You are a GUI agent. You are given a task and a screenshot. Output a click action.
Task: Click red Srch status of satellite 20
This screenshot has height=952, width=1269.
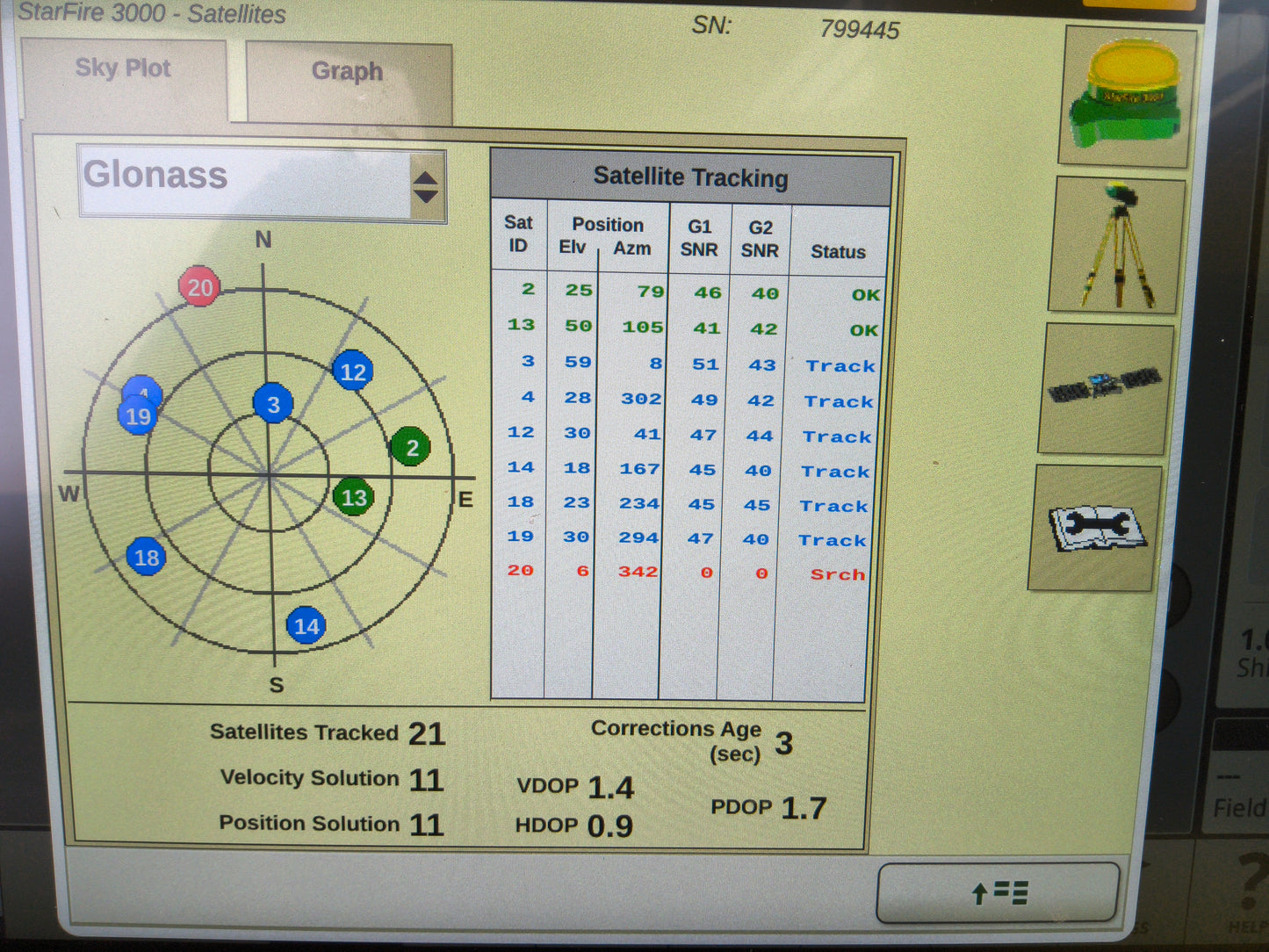coord(837,574)
